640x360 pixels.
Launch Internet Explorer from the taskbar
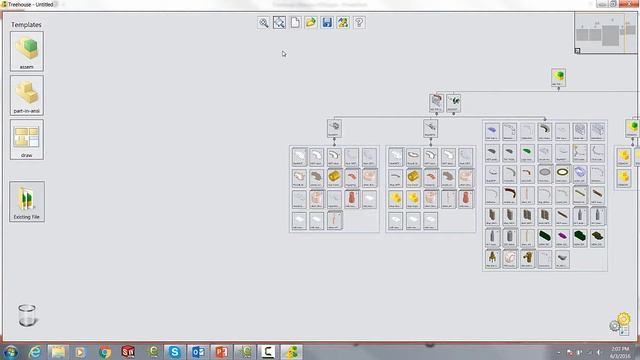(35, 352)
